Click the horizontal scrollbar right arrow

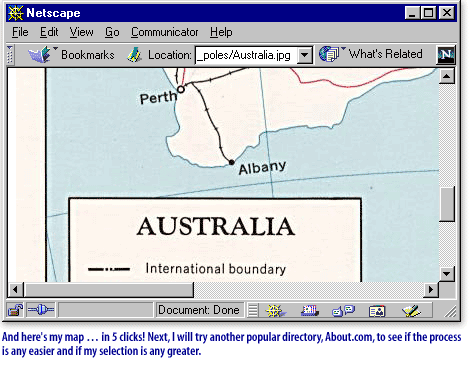(431, 290)
